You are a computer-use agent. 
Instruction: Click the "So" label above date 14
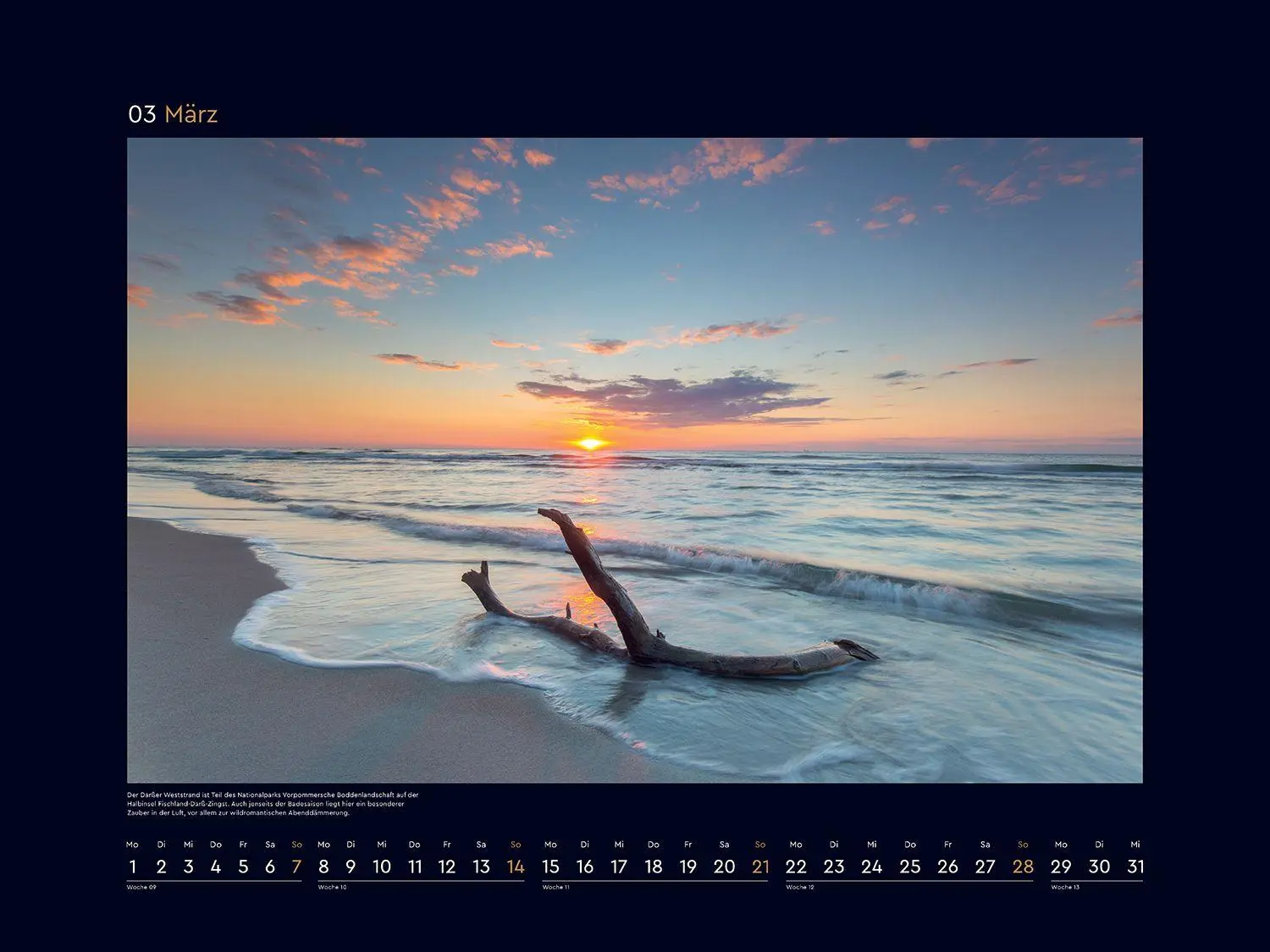pos(516,845)
